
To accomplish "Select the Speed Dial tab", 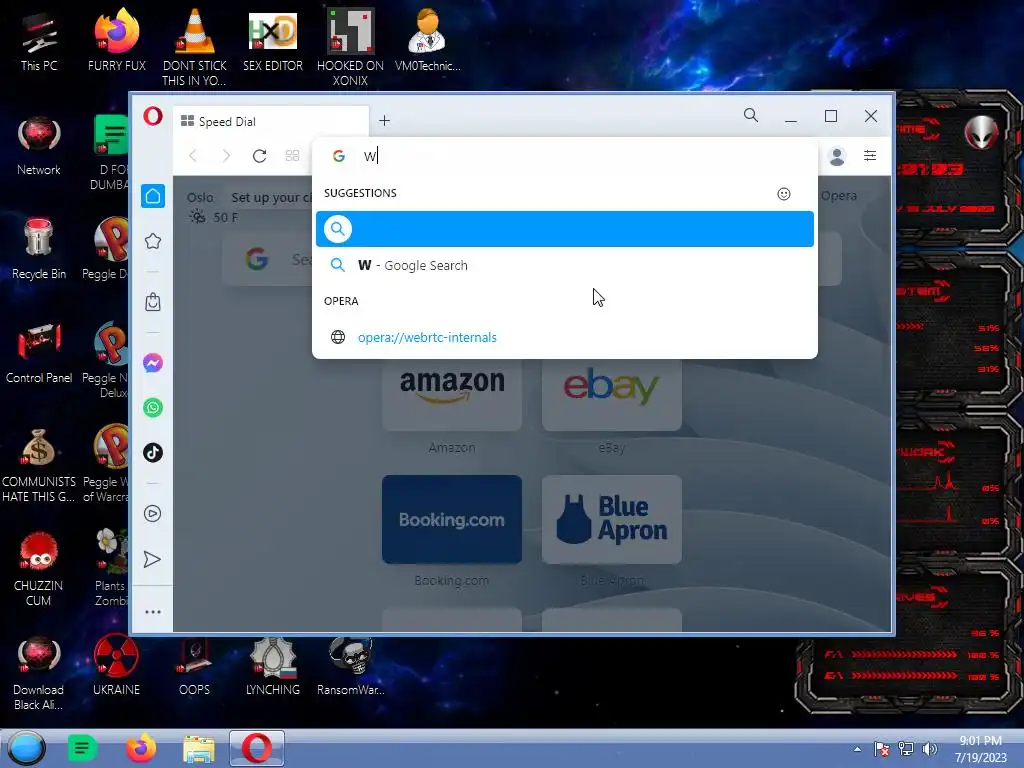I will click(x=271, y=121).
